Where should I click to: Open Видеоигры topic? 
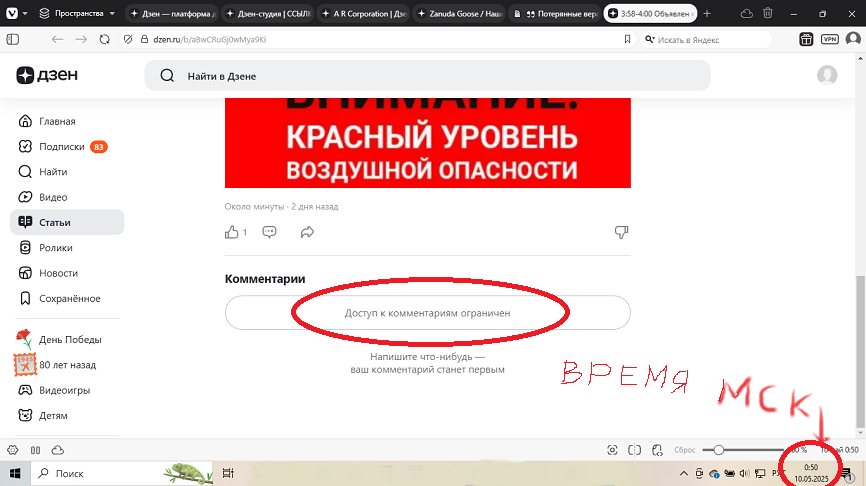67,390
